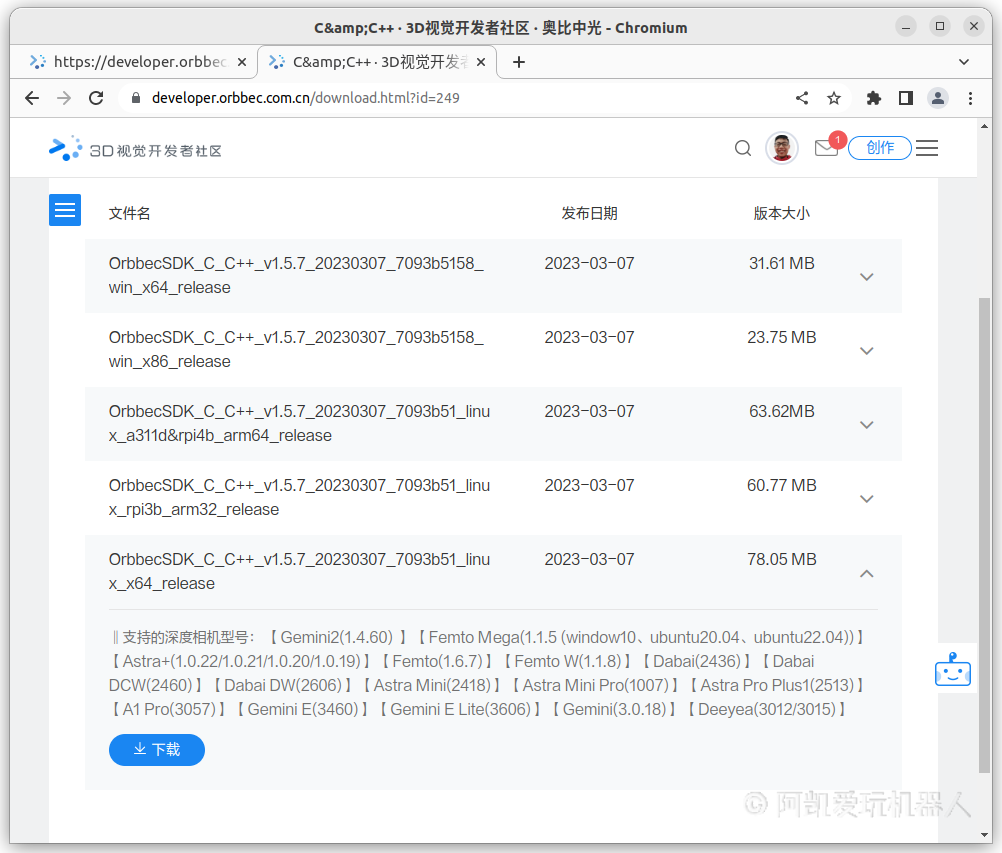1002x853 pixels.
Task: Bookmark this page with the star
Action: tap(834, 98)
